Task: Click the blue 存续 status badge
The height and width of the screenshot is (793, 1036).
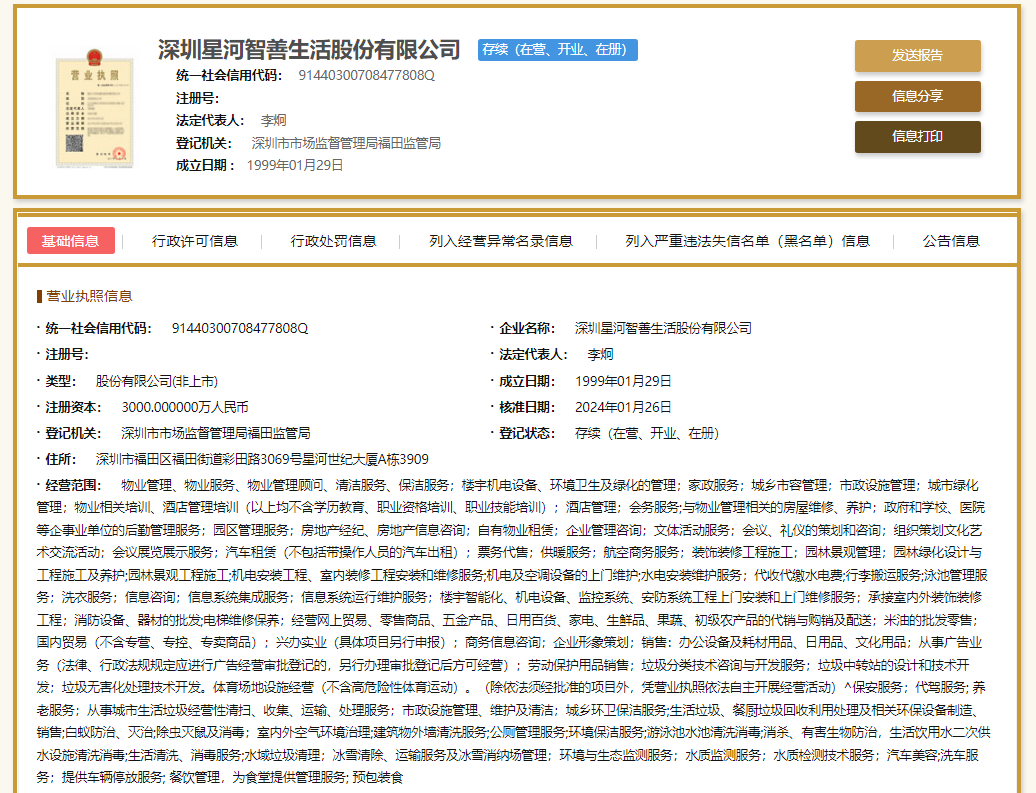Action: [x=557, y=50]
